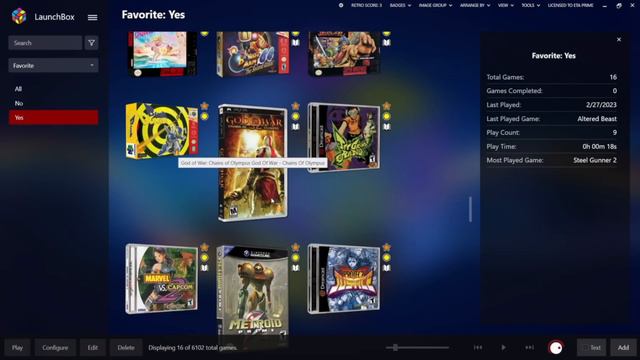Click the games list vertical scrollbar
Image resolution: width=640 pixels, height=360 pixels.
470,209
